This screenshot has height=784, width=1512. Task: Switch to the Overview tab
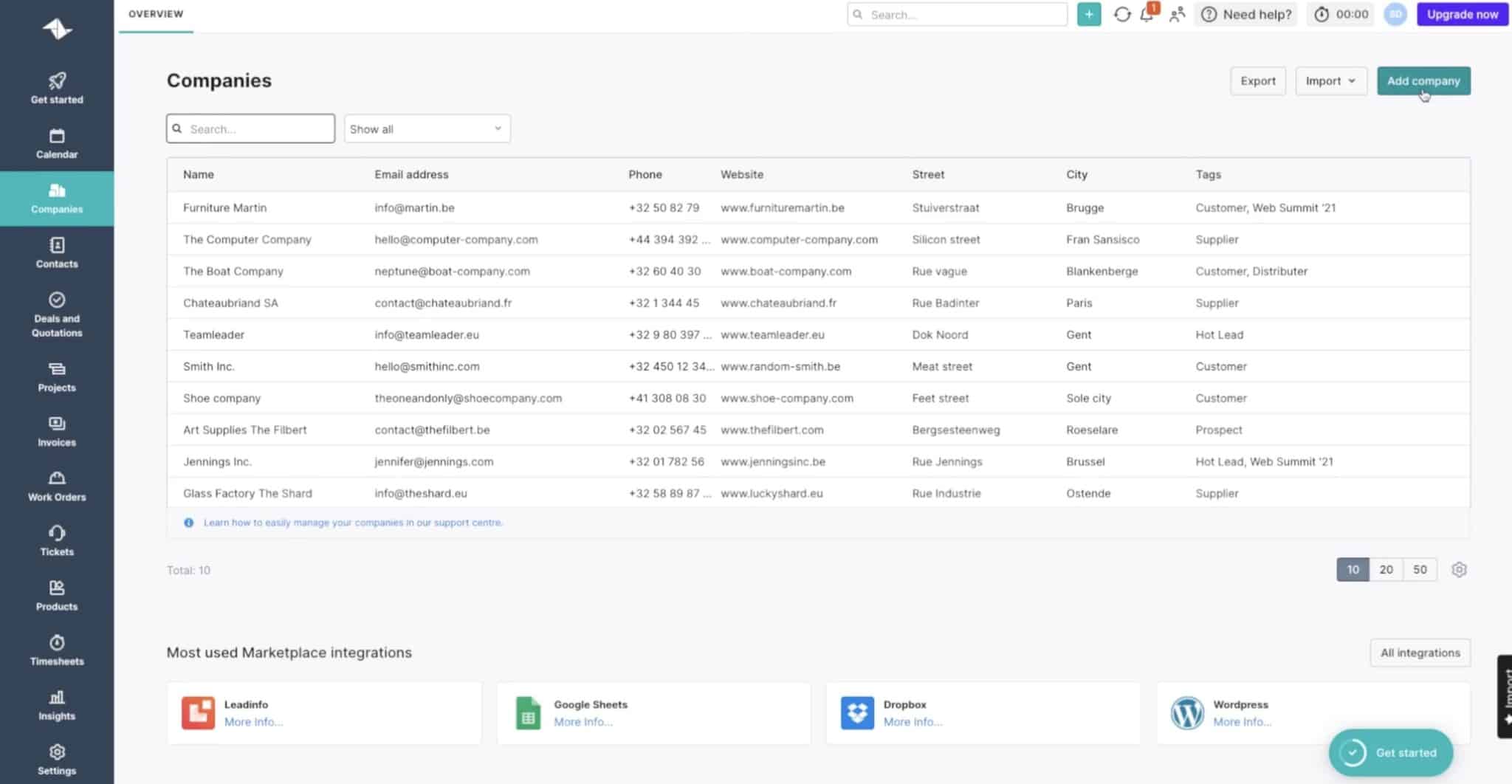(156, 14)
